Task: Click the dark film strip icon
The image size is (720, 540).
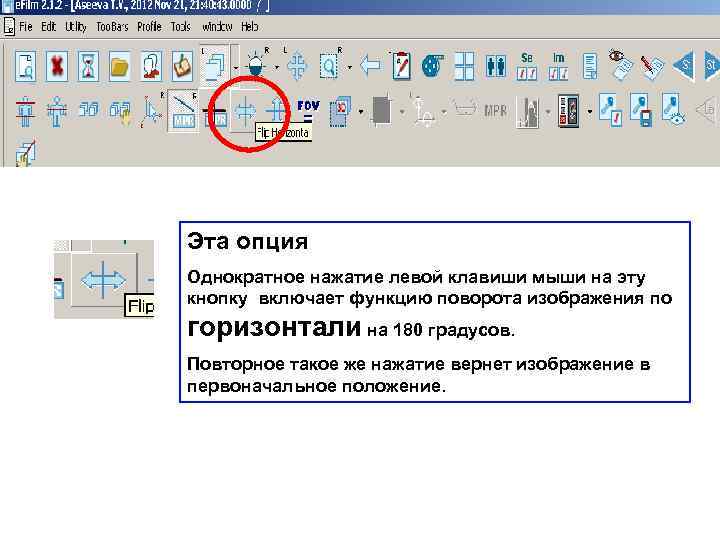Action: (568, 111)
